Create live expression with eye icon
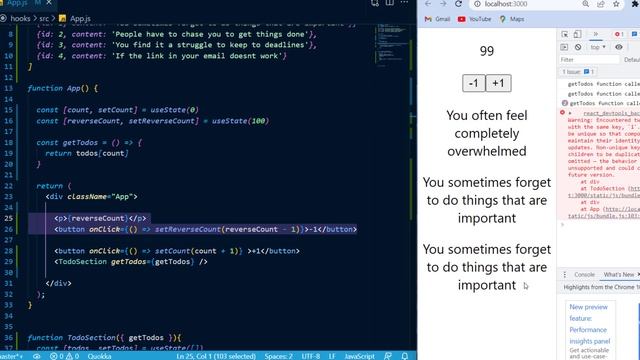The image size is (640, 360). [619, 47]
